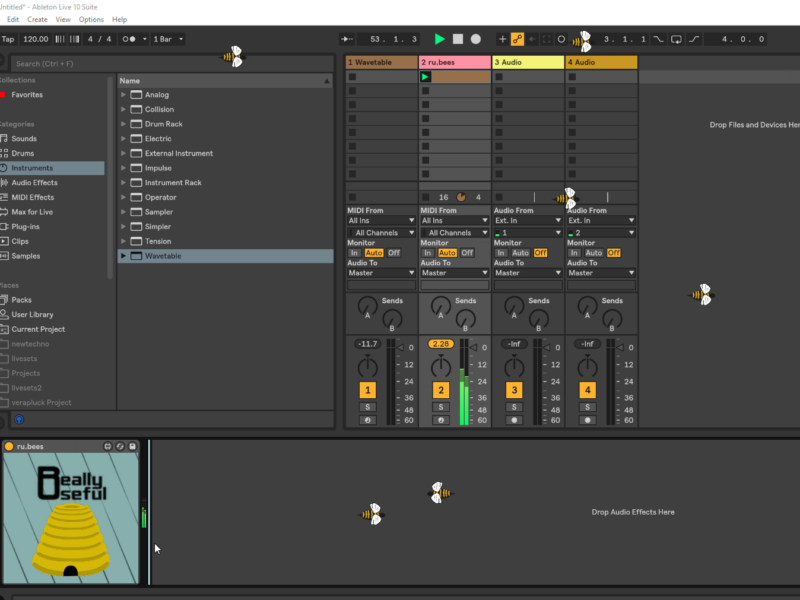Image resolution: width=800 pixels, height=600 pixels.
Task: Launch the clip in ru.bees track
Action: [425, 77]
